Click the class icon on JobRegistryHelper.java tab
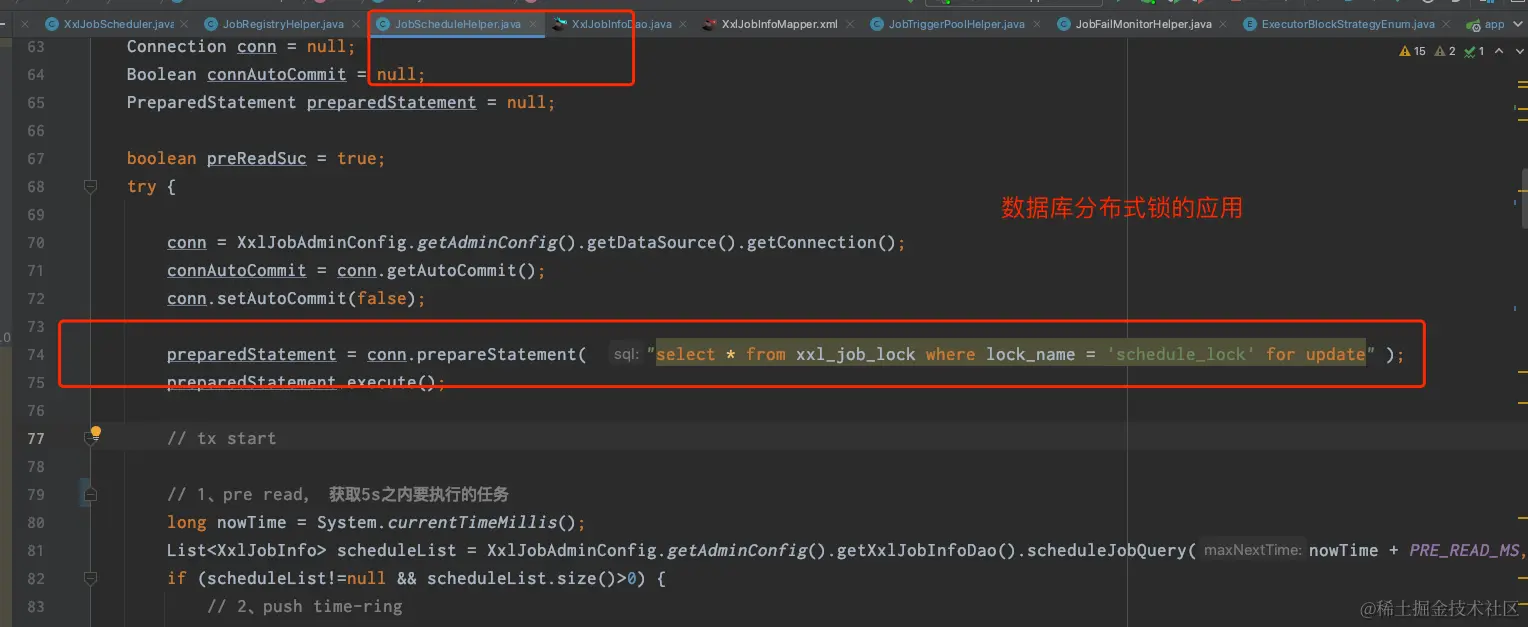Screen dimensions: 1528x627 click(x=211, y=24)
